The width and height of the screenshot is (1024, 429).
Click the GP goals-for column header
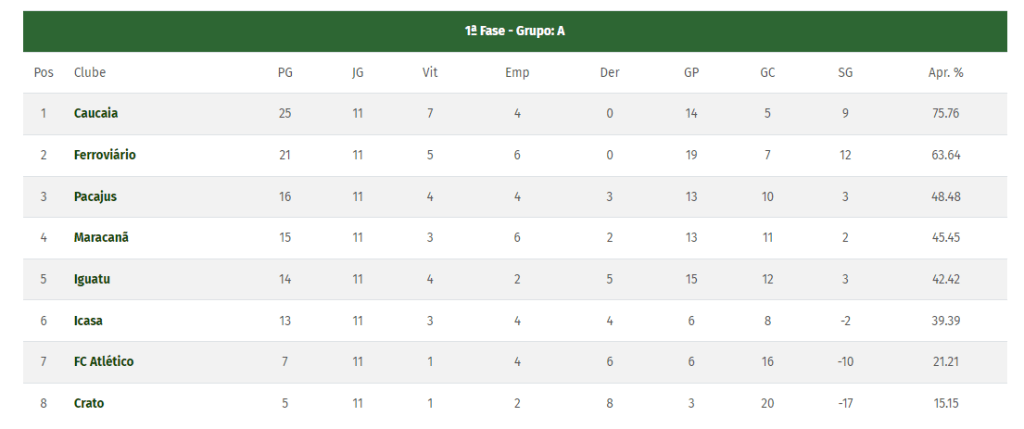coord(691,72)
